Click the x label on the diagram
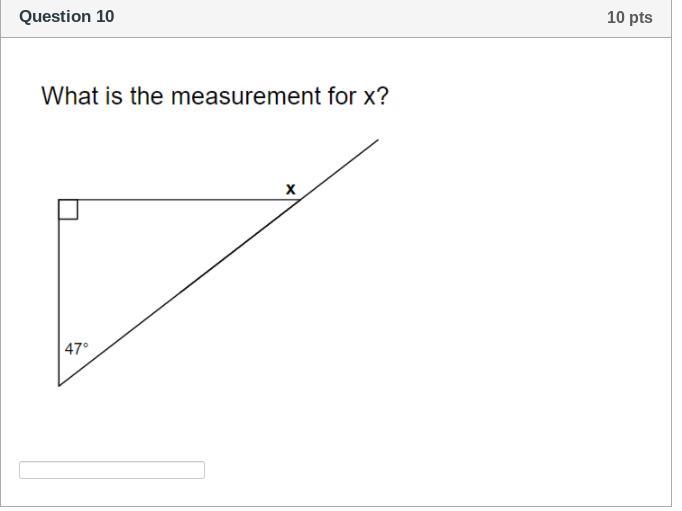682x511 pixels. [291, 188]
